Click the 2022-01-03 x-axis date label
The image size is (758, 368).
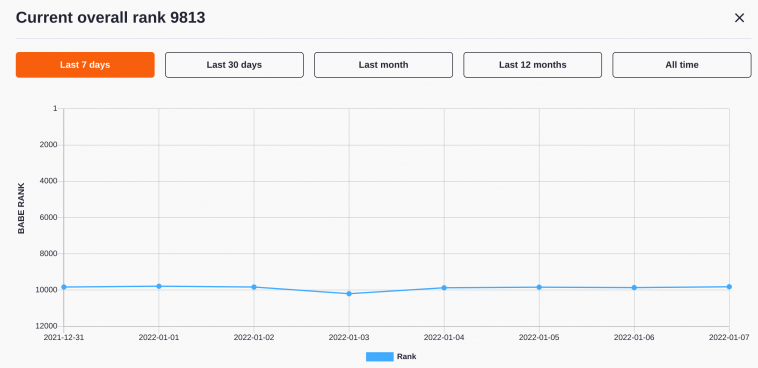point(349,337)
